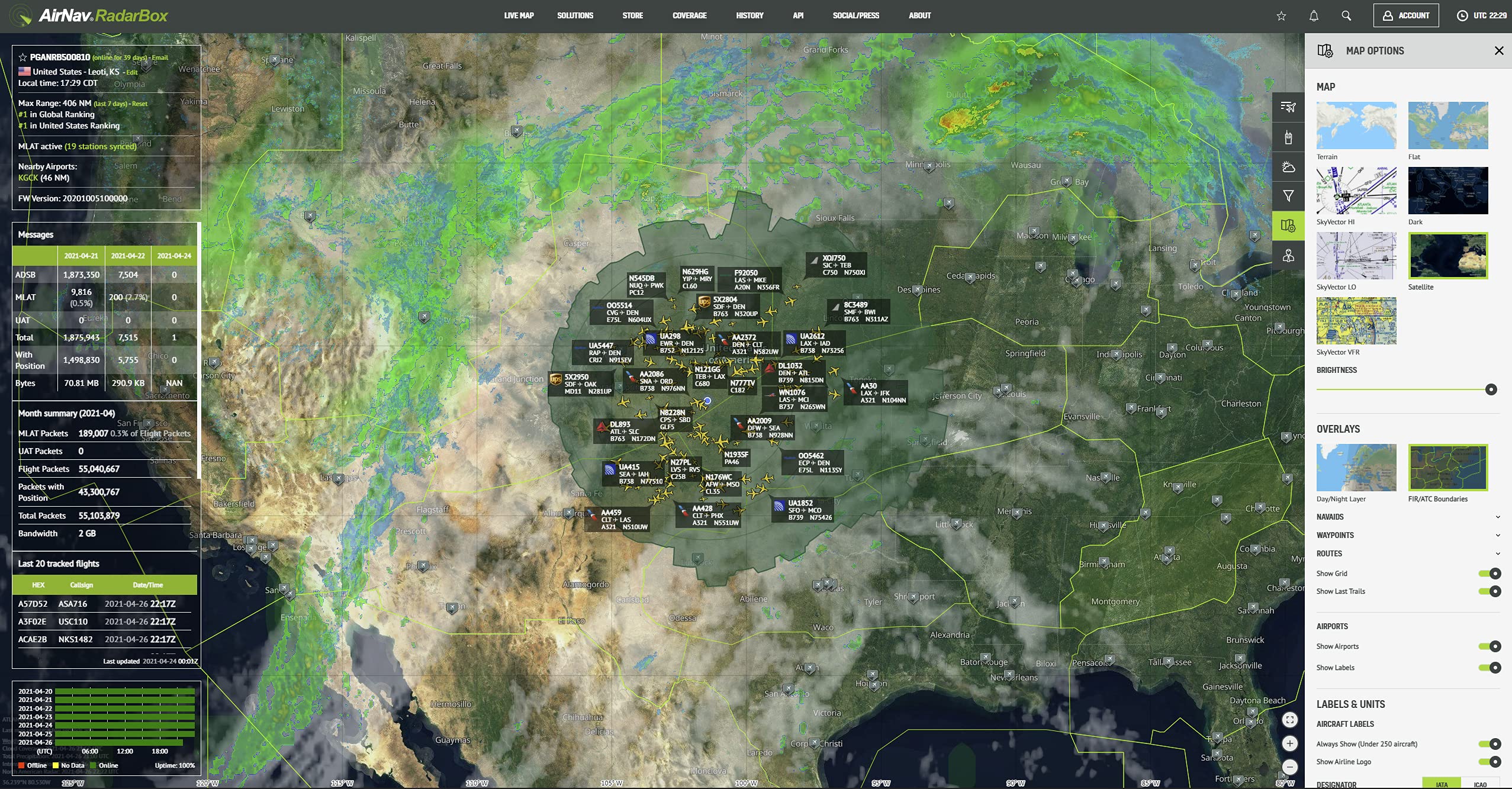
Task: Click the favorites star icon in header
Action: 1281,16
